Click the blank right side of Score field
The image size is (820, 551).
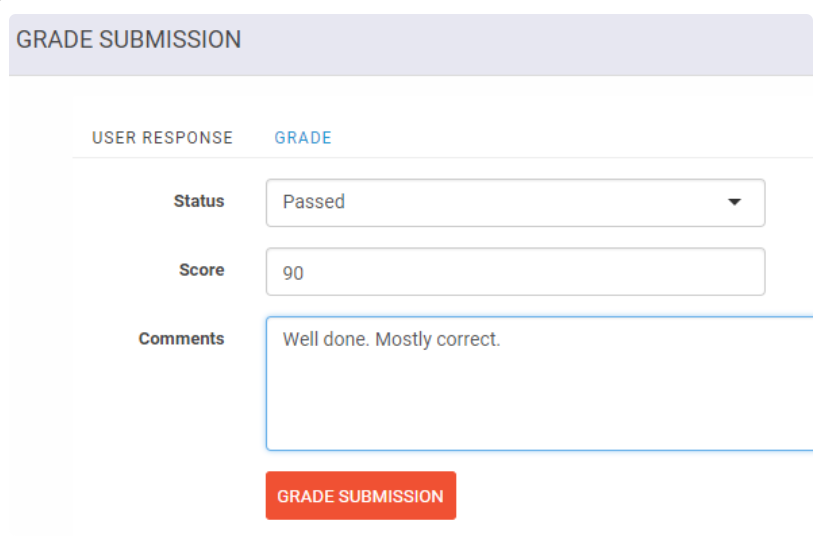click(575, 272)
